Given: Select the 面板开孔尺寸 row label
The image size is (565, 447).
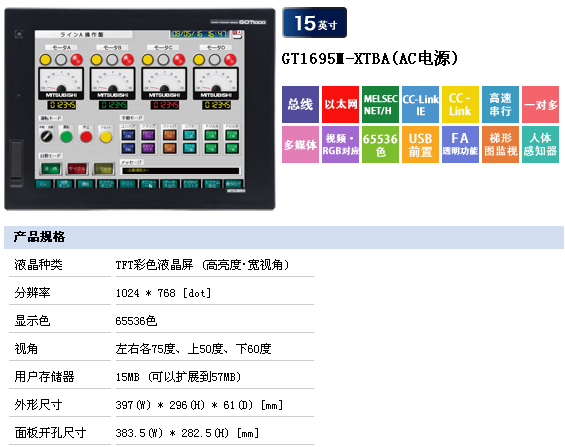Looking at the screenshot, I should tap(50, 433).
